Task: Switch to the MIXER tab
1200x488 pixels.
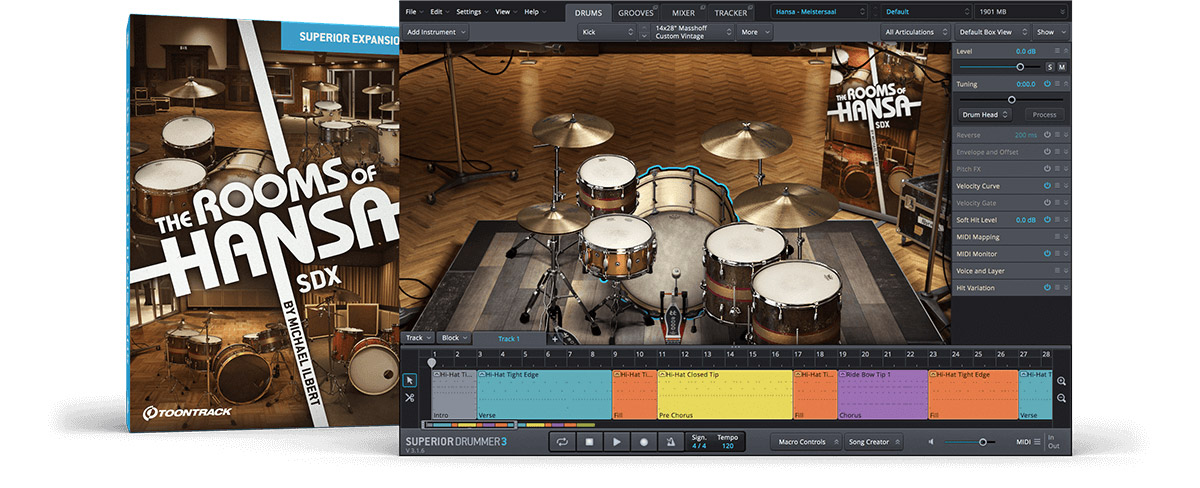Action: click(x=683, y=12)
